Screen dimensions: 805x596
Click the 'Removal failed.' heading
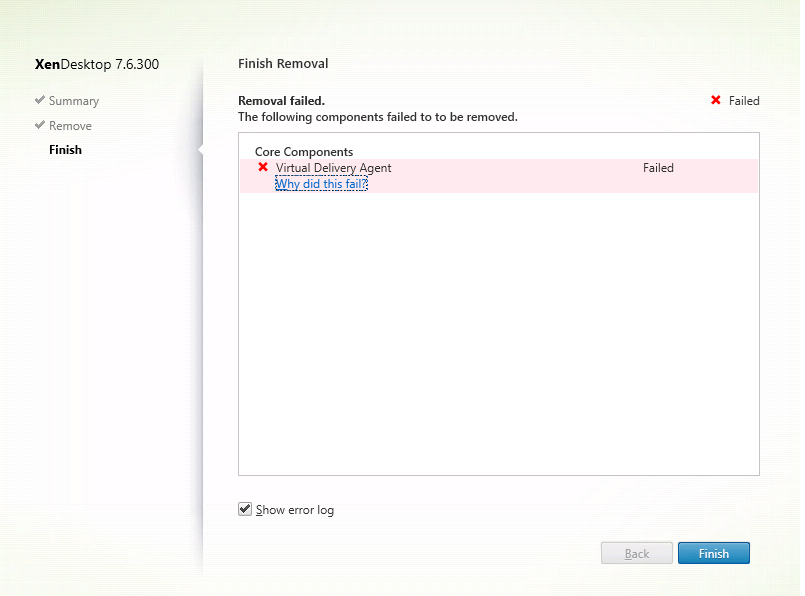click(x=281, y=101)
